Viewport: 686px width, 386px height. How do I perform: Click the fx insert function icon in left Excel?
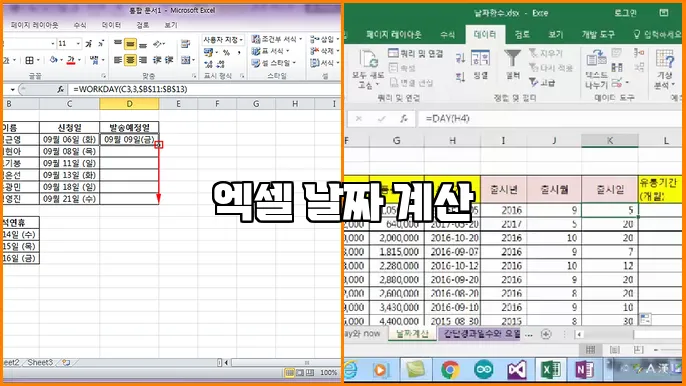point(60,89)
